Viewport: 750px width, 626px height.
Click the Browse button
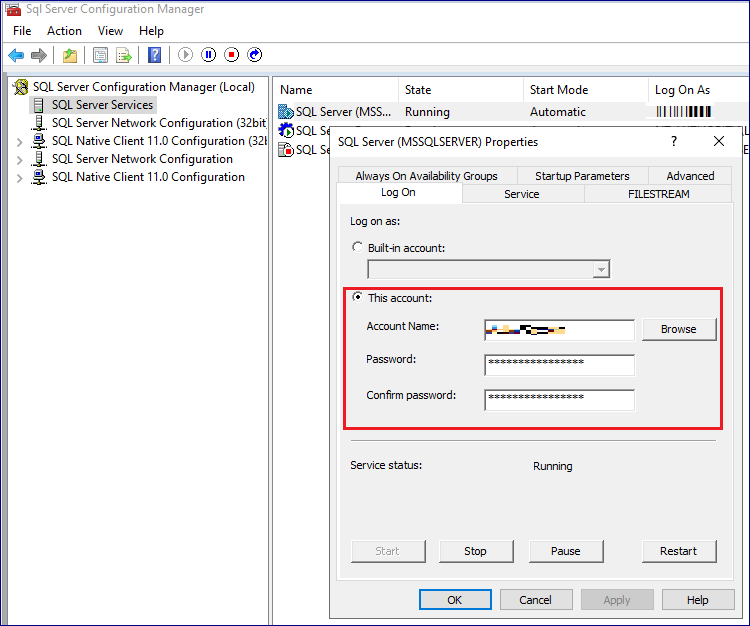tap(679, 329)
